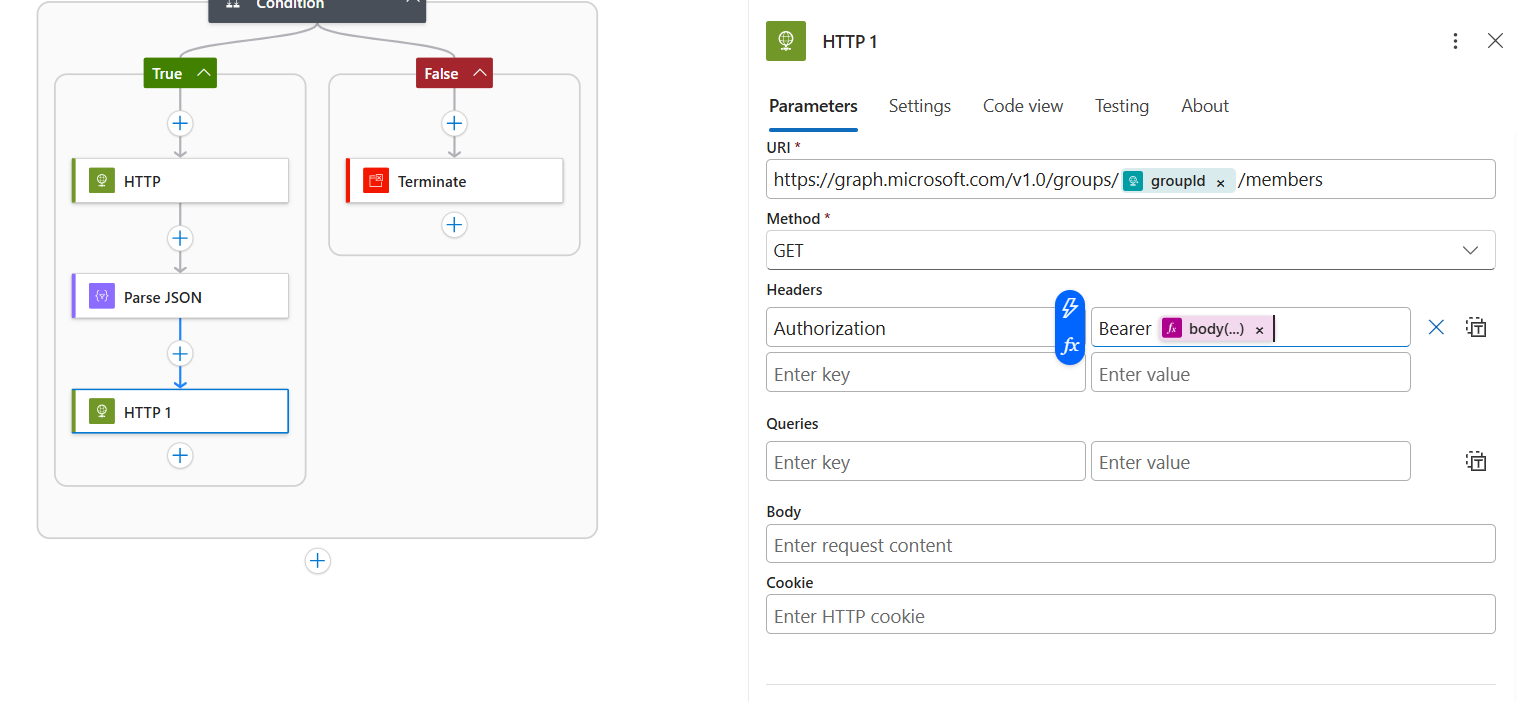Screen dimensions: 1517x702
Task: Delete the Authorization header row
Action: pos(1436,327)
